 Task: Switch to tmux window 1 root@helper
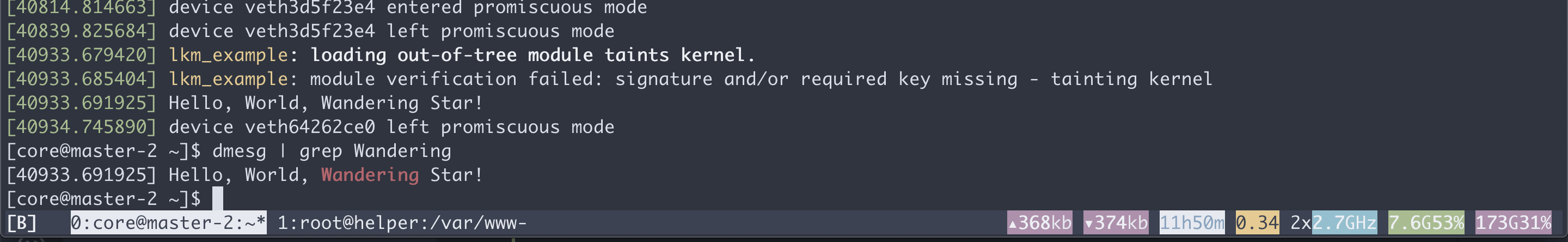point(402,223)
